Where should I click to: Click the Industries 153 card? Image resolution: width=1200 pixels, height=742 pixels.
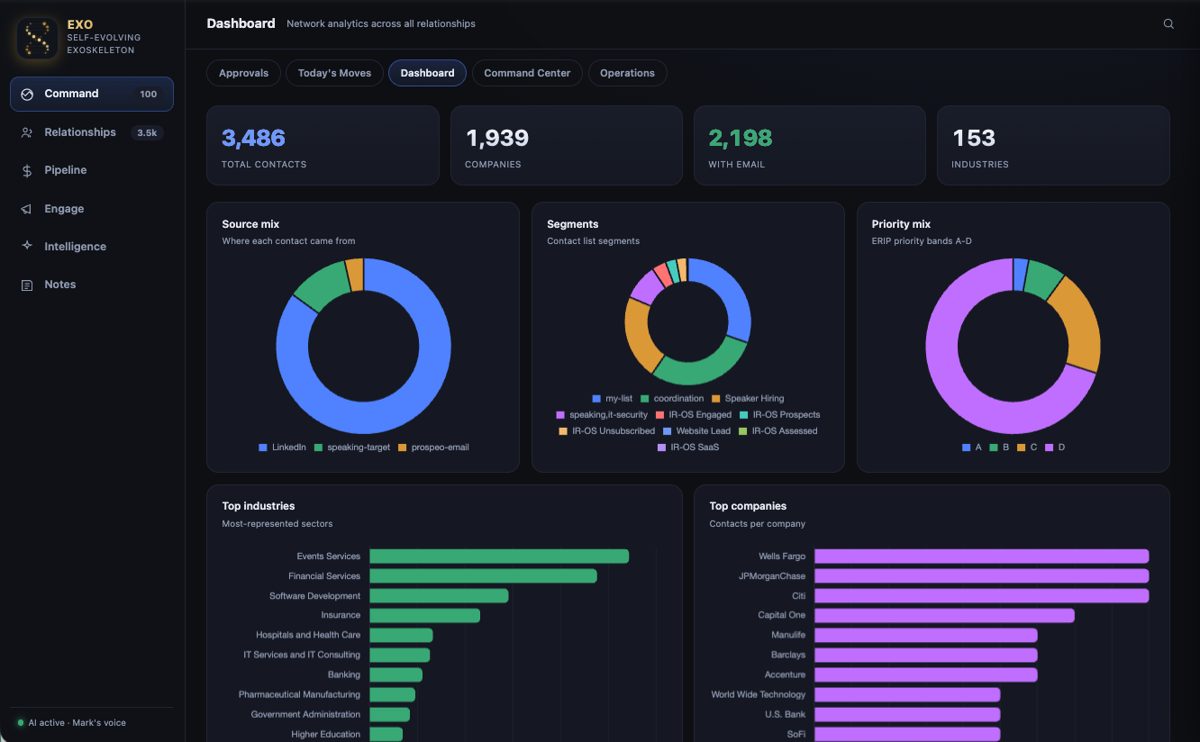pyautogui.click(x=1053, y=146)
